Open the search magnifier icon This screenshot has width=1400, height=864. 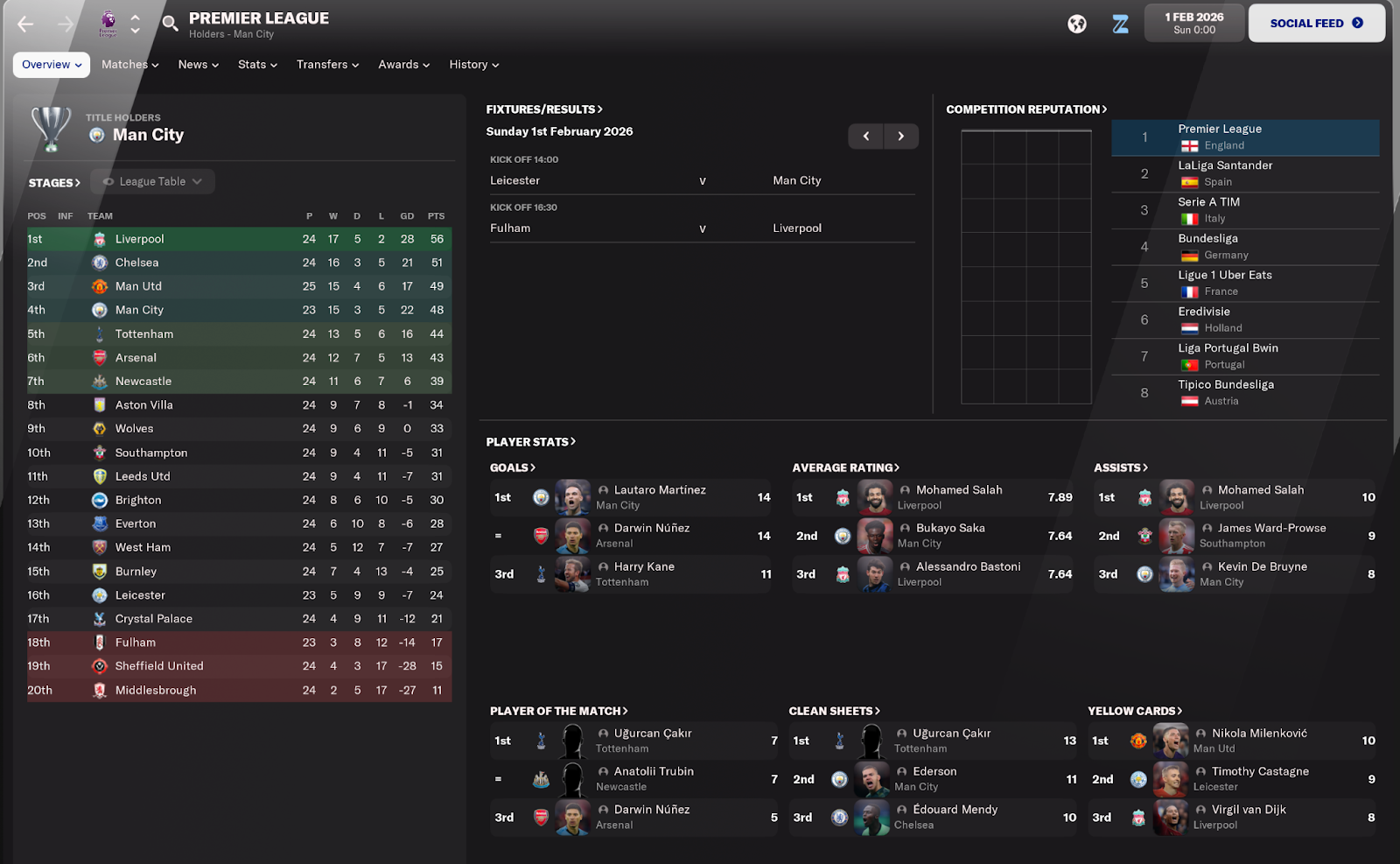[170, 24]
